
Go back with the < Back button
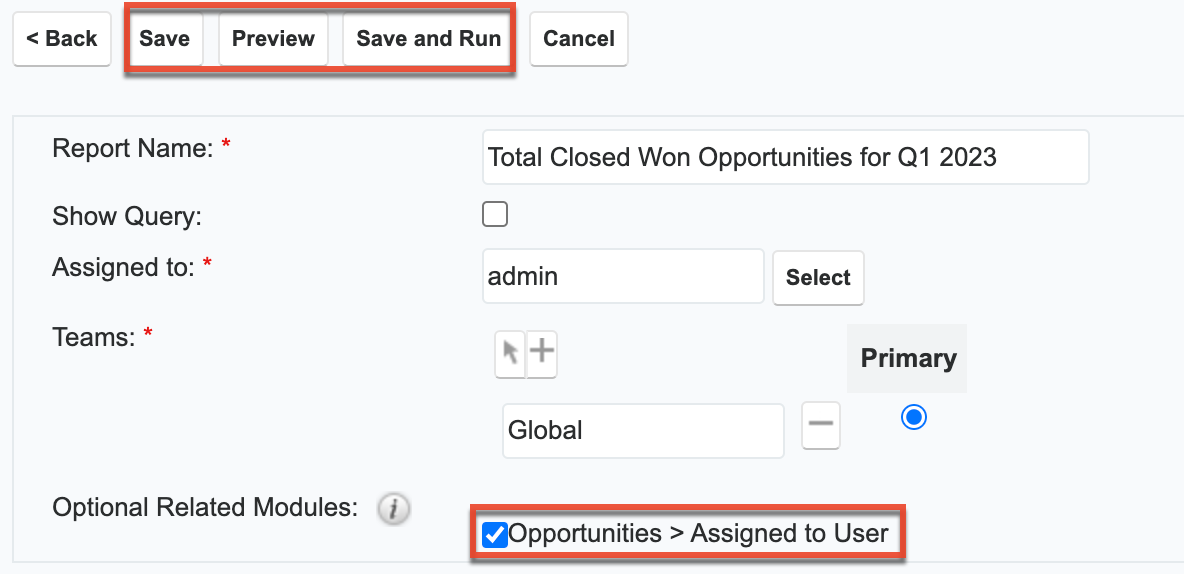62,39
